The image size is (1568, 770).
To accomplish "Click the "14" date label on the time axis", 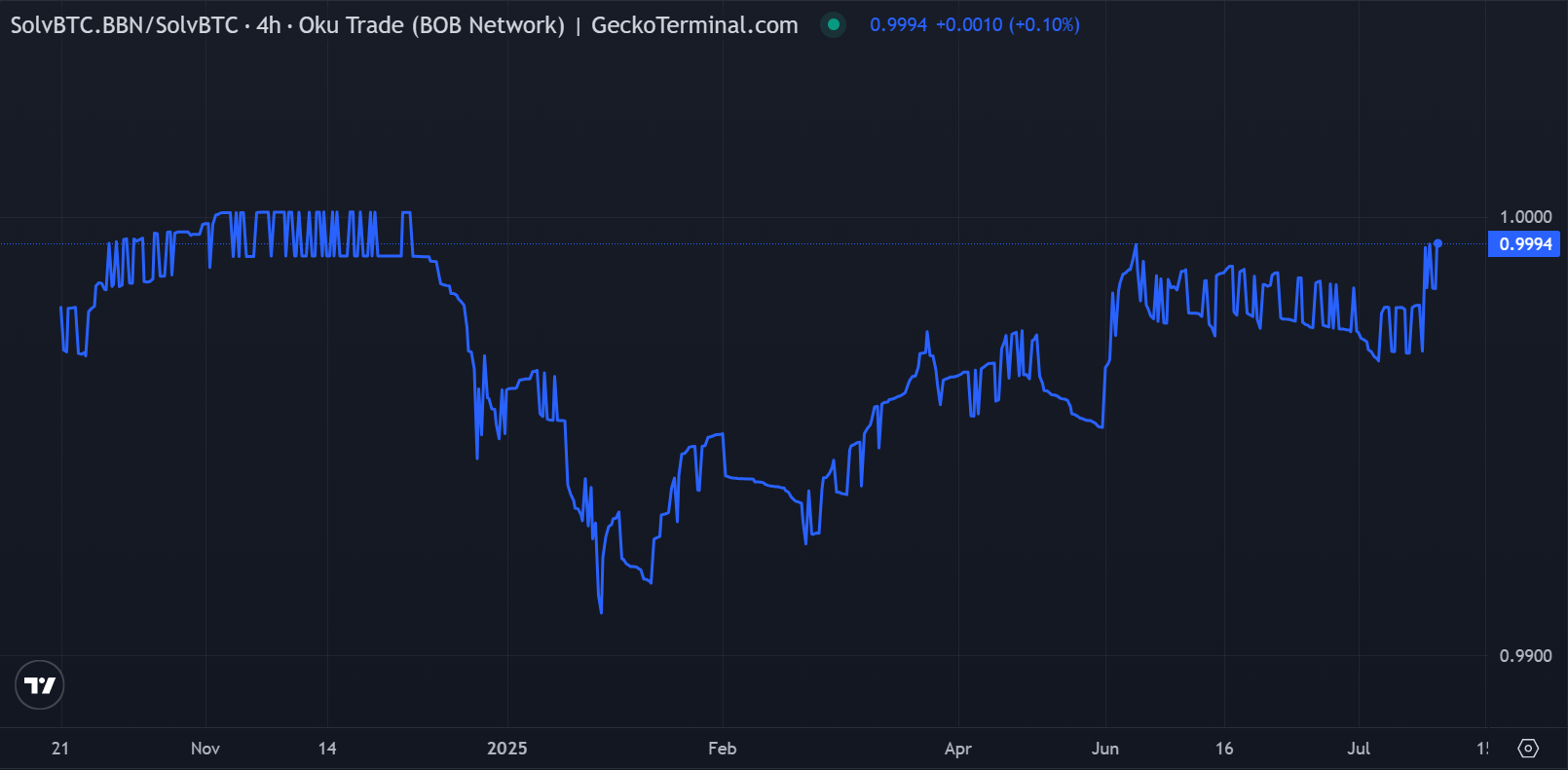I will [x=327, y=749].
